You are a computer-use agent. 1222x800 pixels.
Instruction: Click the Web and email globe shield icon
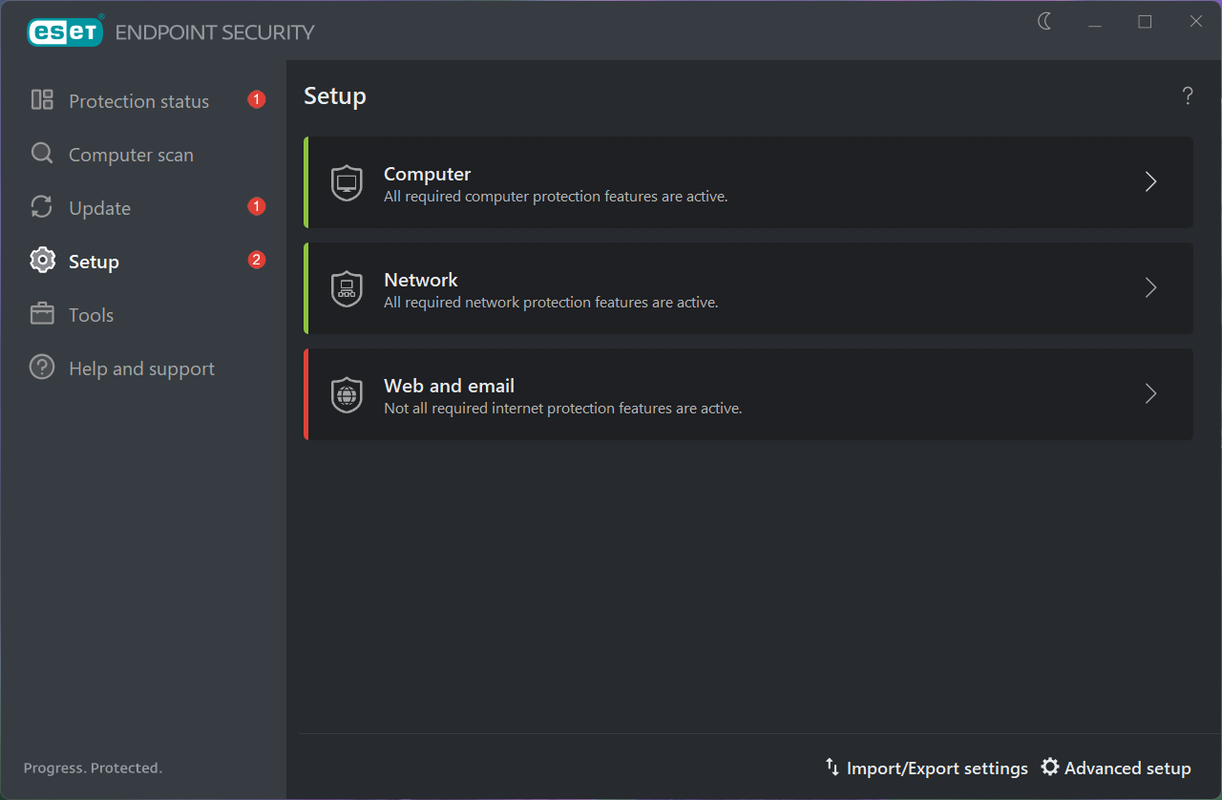[347, 395]
